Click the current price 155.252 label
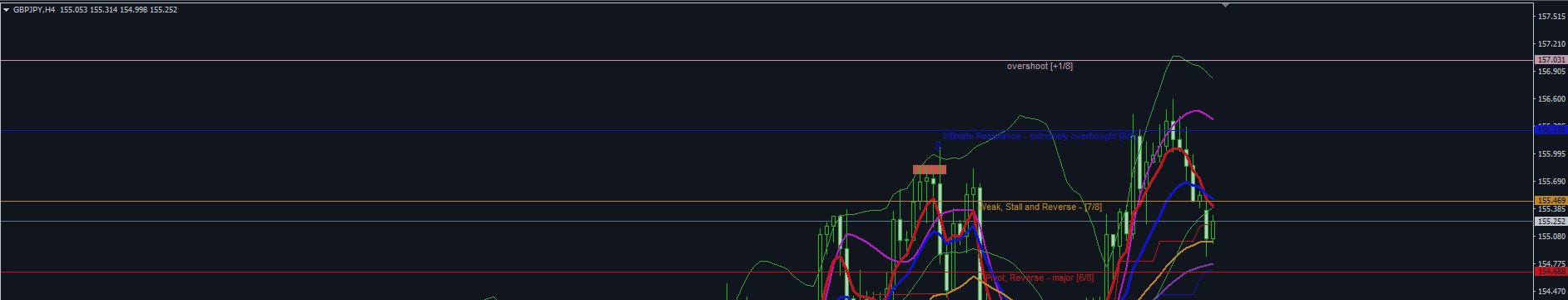 [x=1551, y=222]
